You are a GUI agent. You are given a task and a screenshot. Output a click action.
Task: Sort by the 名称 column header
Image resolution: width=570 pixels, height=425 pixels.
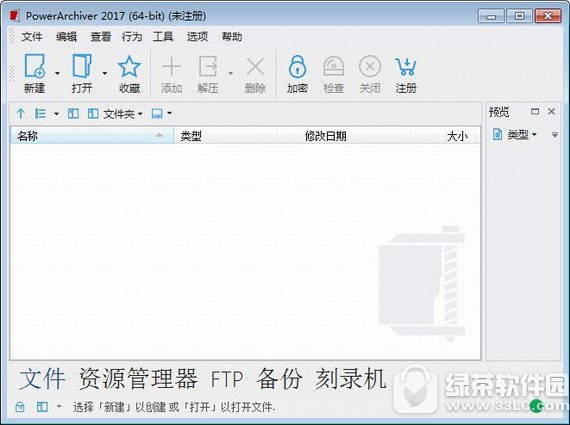(92, 136)
